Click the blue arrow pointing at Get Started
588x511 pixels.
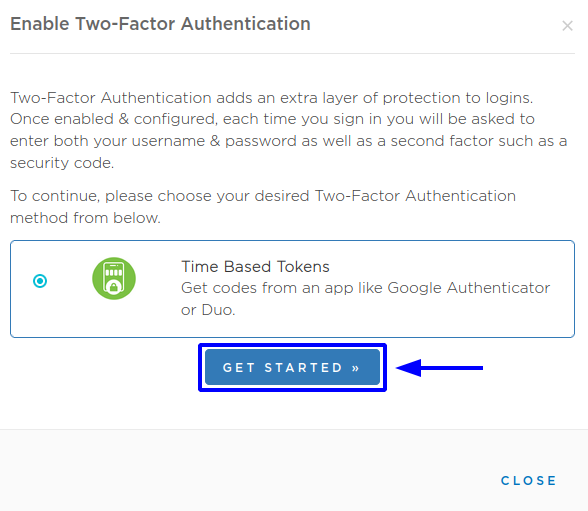[440, 368]
